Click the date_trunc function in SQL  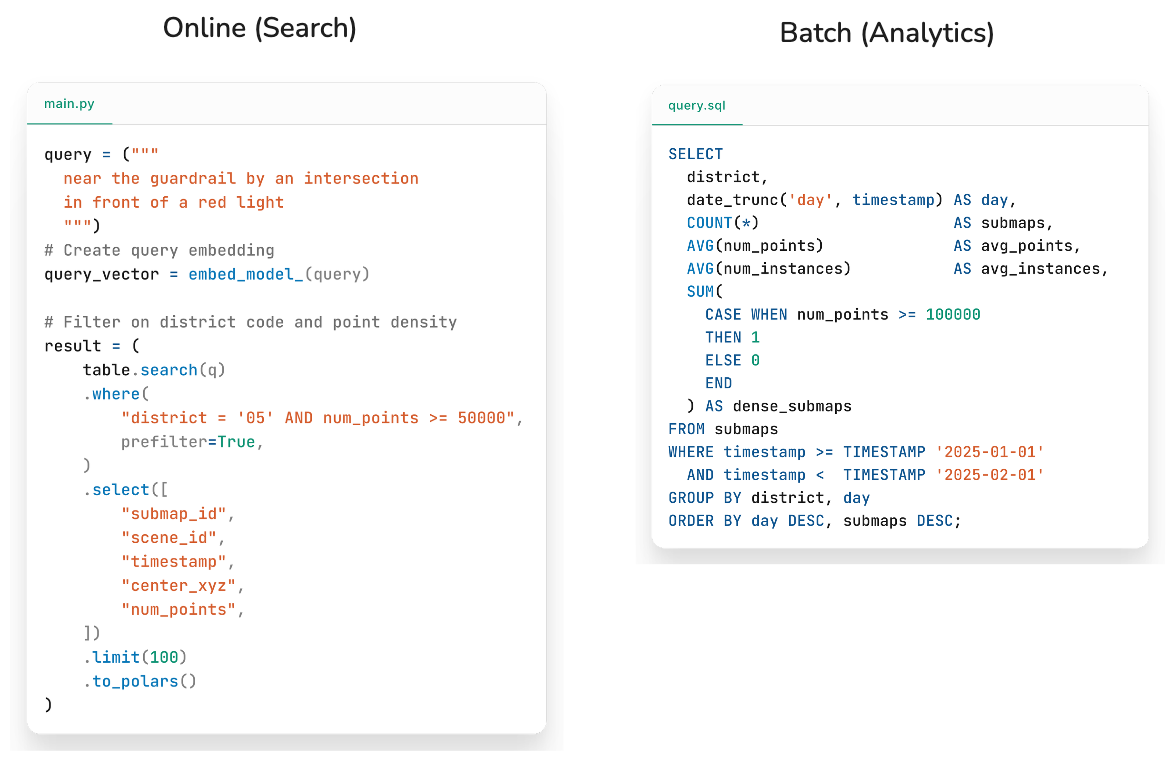pos(734,200)
